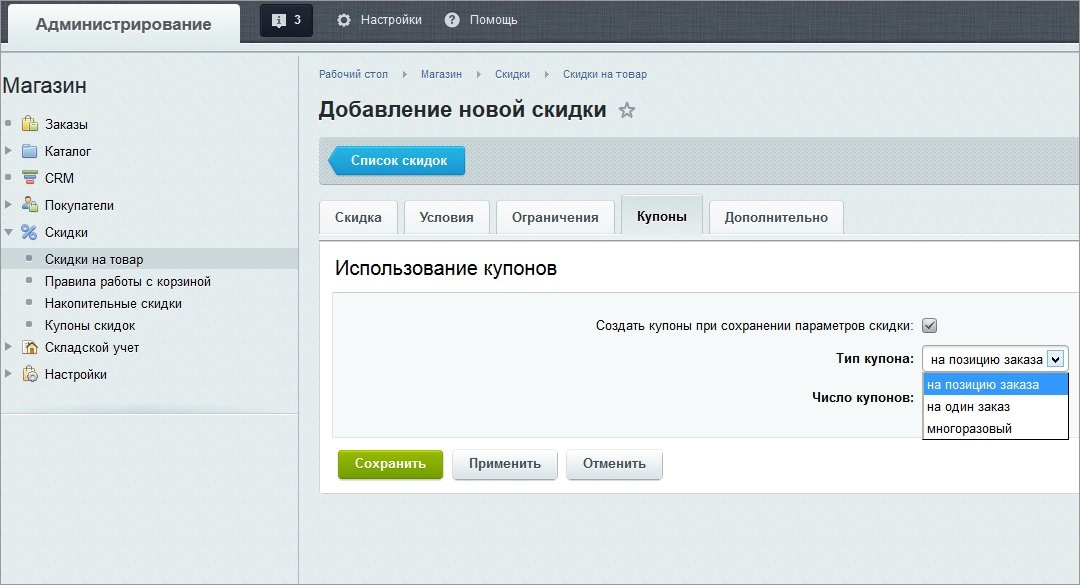Screen dimensions: 1080x585
Task: Switch to the Условия tab
Action: pyautogui.click(x=446, y=217)
